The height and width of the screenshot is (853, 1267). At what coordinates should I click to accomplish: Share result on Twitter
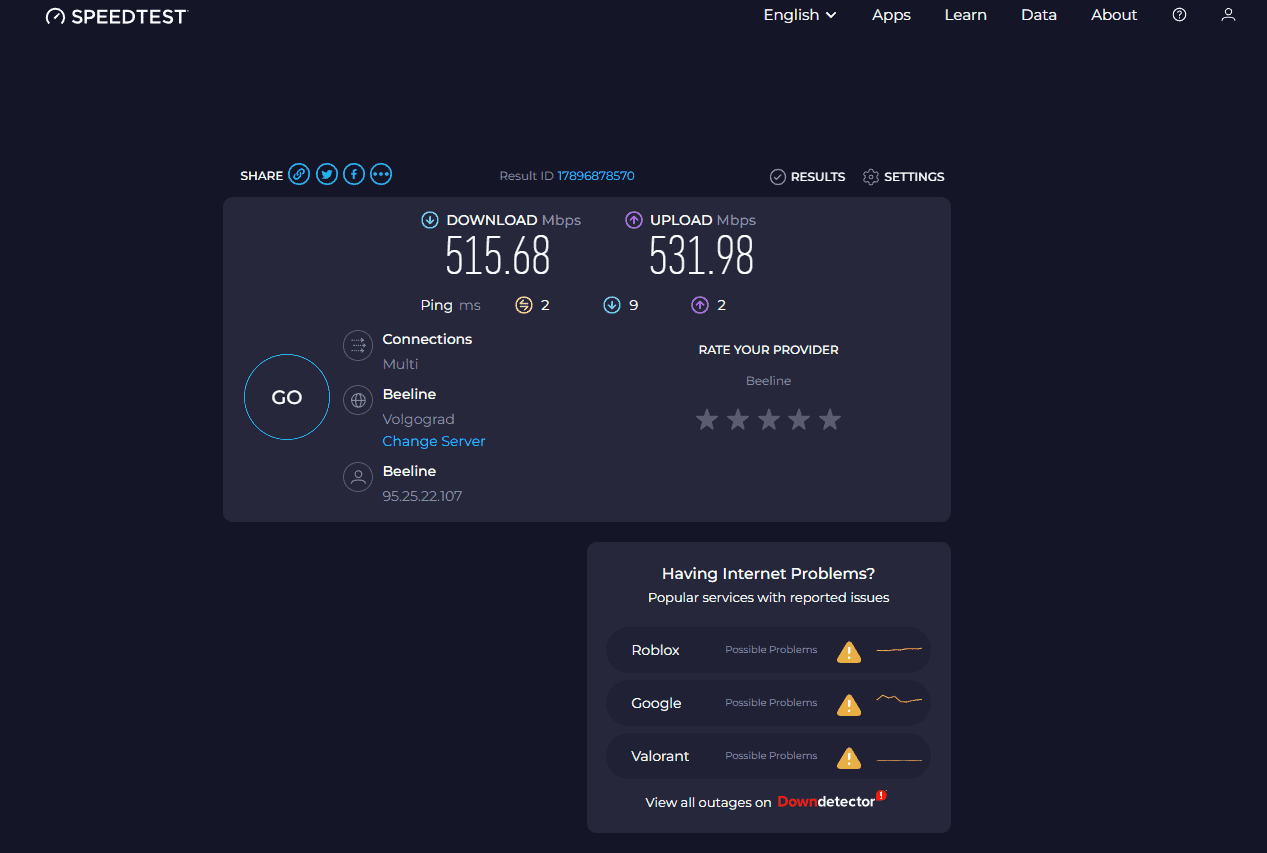point(326,175)
